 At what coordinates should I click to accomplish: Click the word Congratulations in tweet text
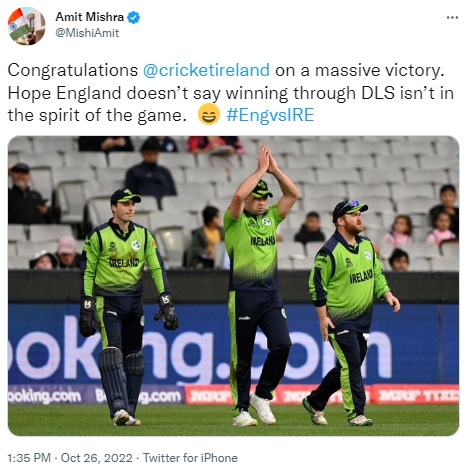pyautogui.click(x=73, y=70)
